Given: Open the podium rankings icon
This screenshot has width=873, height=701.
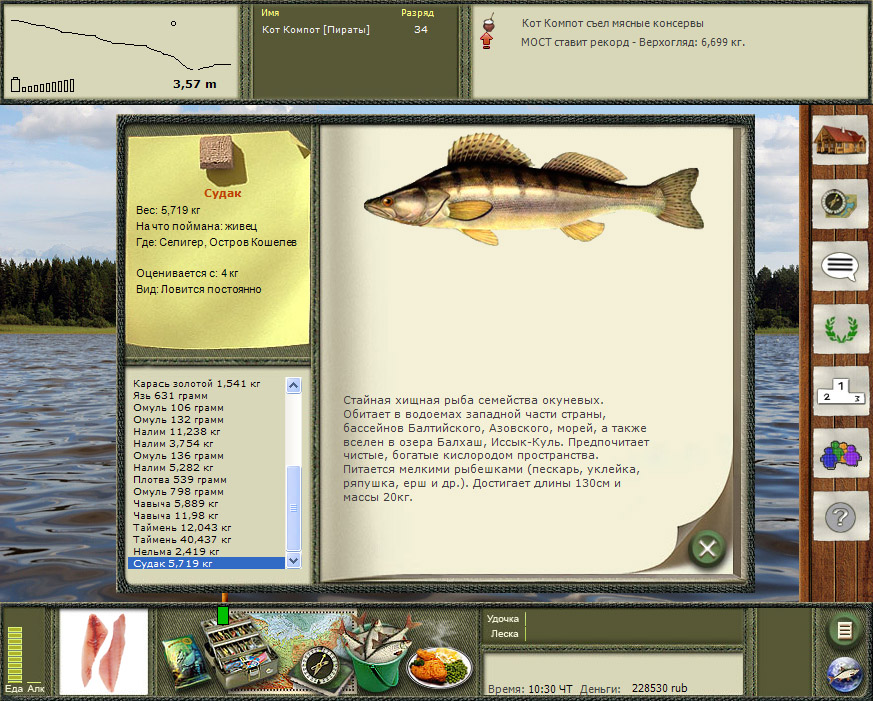Looking at the screenshot, I should click(838, 391).
